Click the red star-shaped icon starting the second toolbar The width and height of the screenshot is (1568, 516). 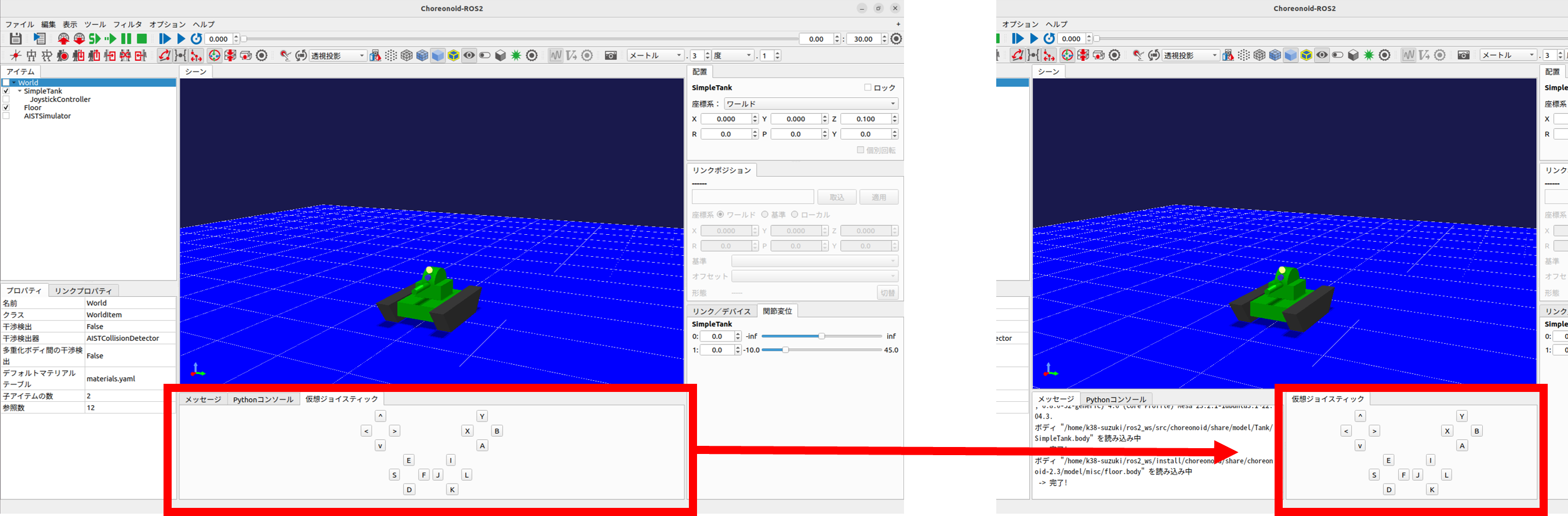click(16, 56)
